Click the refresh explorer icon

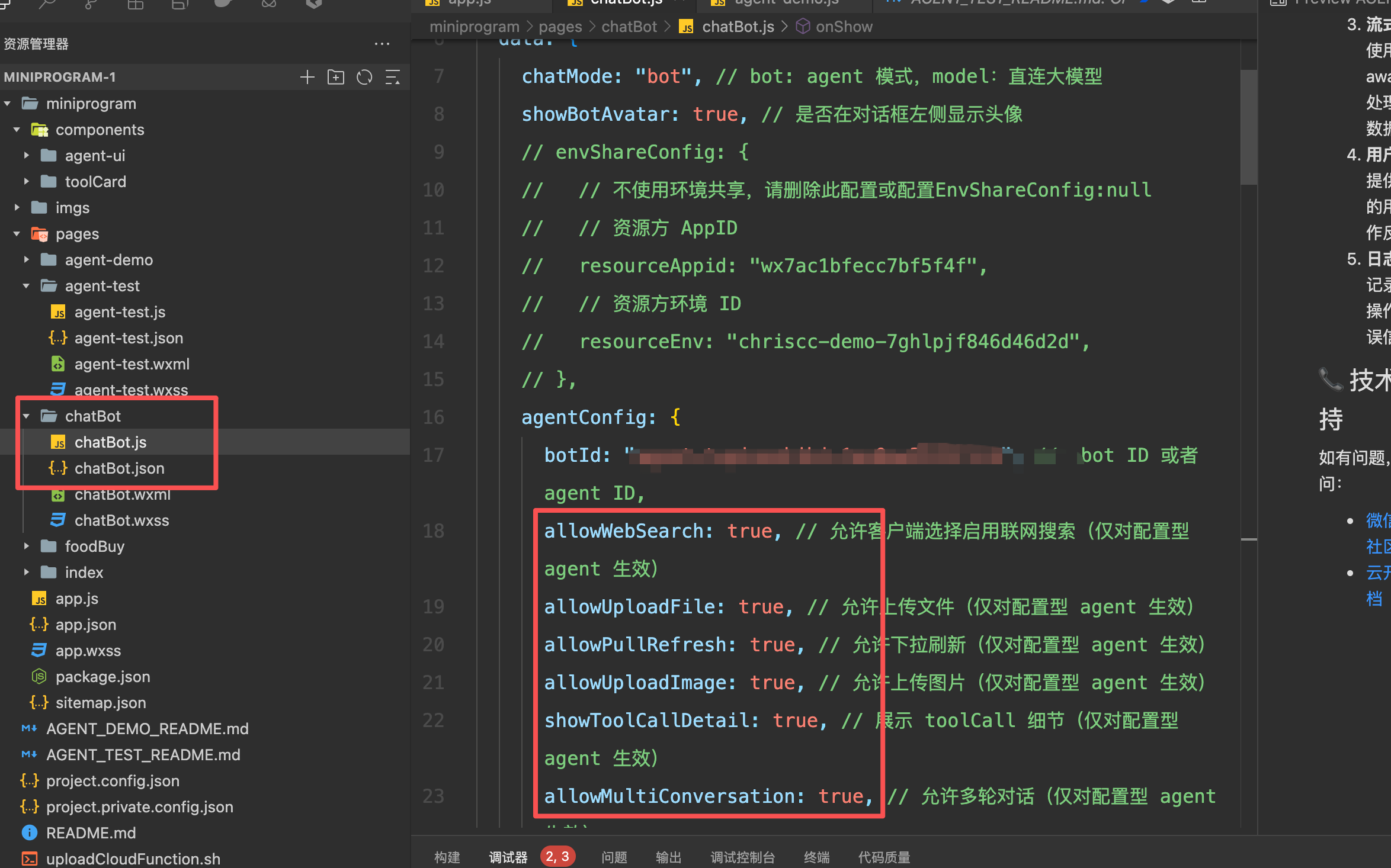click(x=364, y=78)
